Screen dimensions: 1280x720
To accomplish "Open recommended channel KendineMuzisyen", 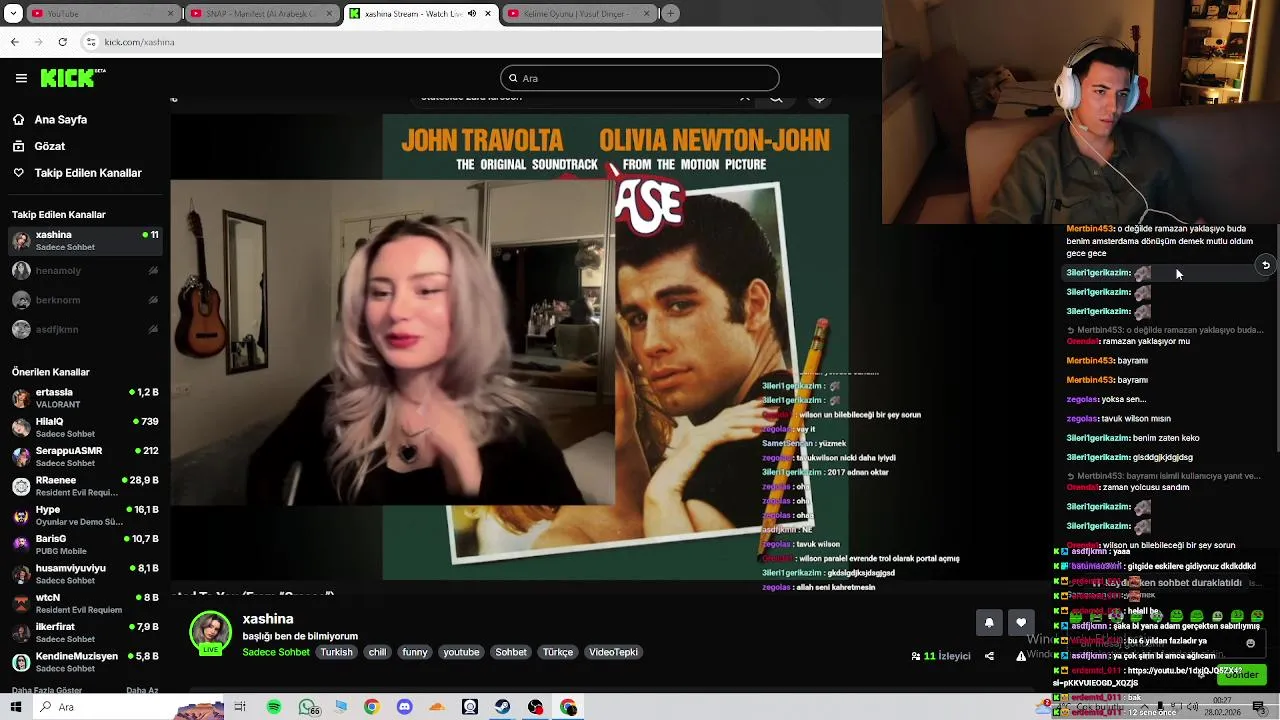I will point(85,662).
